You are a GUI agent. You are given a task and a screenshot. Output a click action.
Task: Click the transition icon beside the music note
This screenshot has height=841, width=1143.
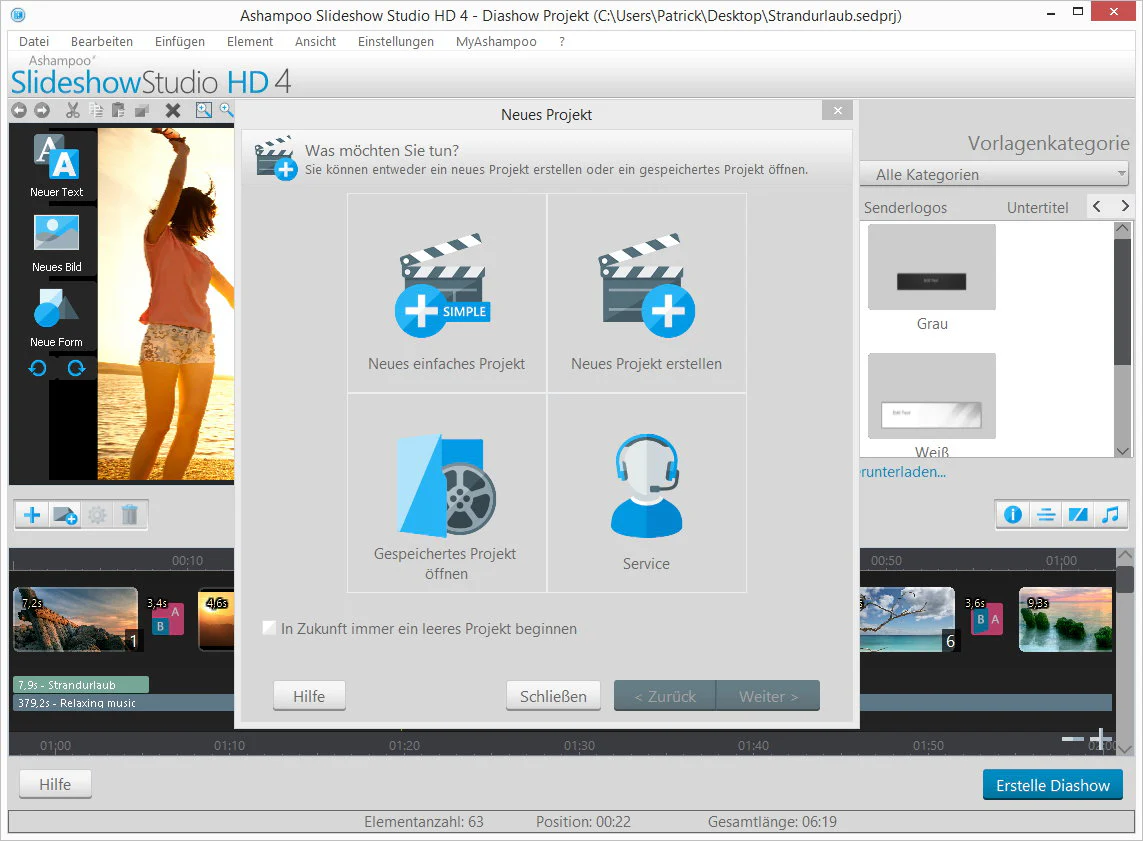[x=1078, y=515]
